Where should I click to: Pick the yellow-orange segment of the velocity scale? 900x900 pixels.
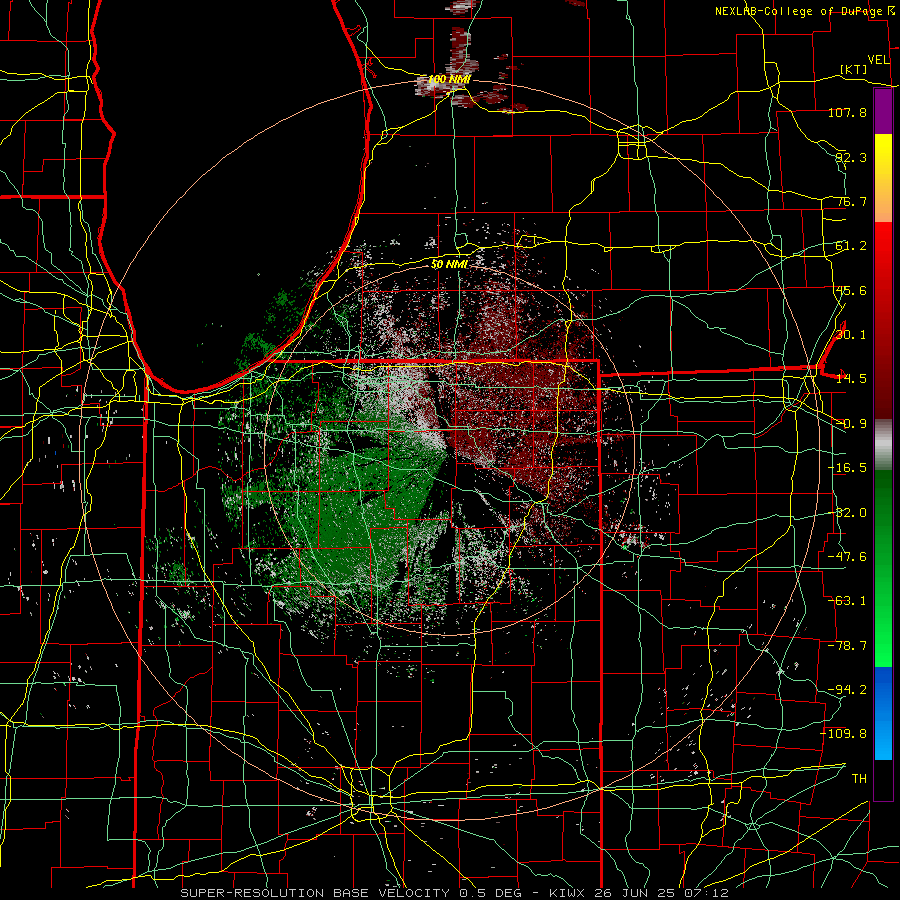pyautogui.click(x=883, y=178)
